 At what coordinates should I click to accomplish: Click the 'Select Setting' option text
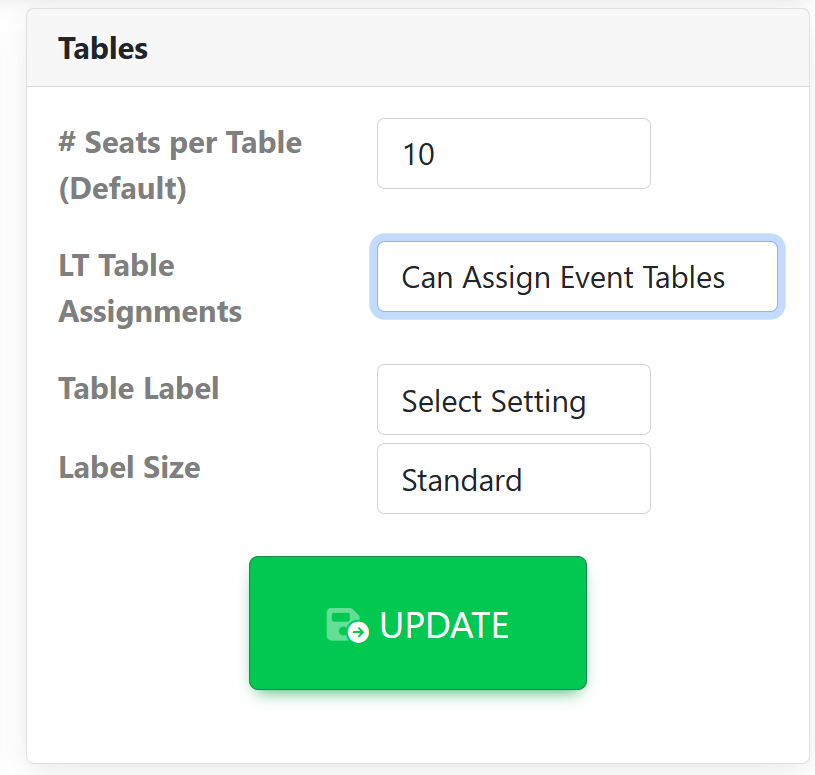pos(493,401)
